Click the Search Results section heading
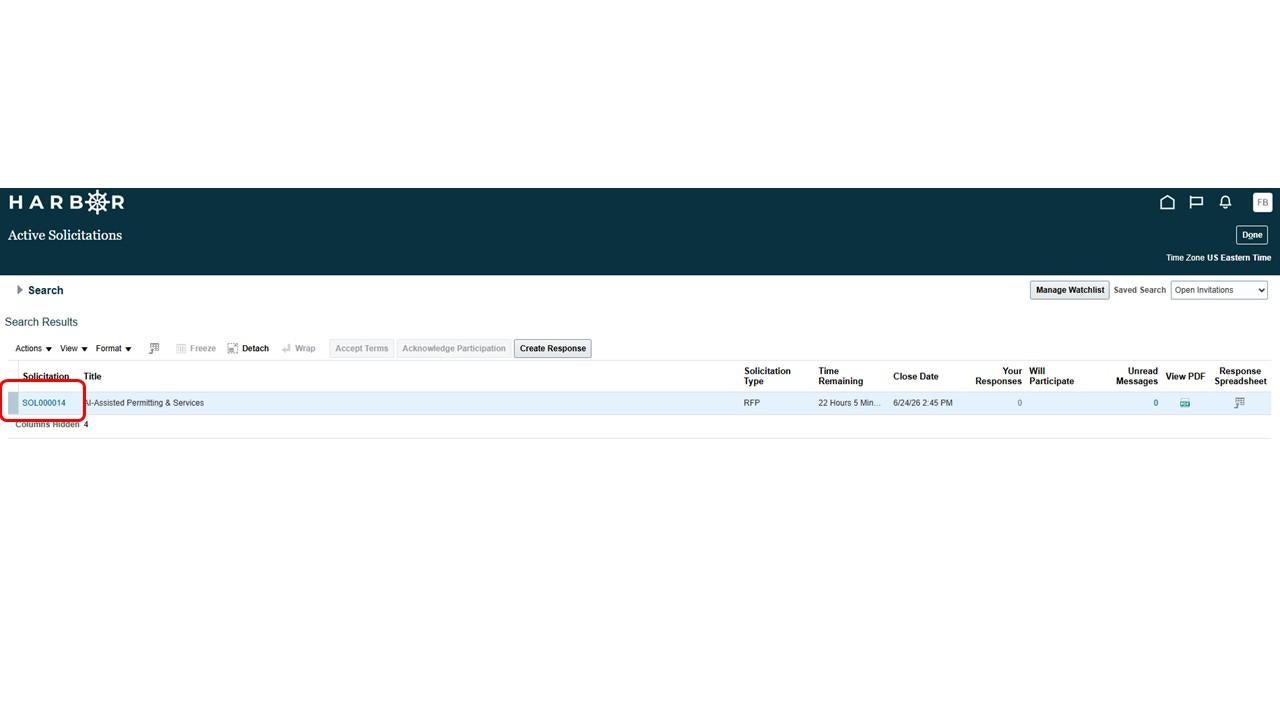Screen dimensions: 1280x720 41,322
